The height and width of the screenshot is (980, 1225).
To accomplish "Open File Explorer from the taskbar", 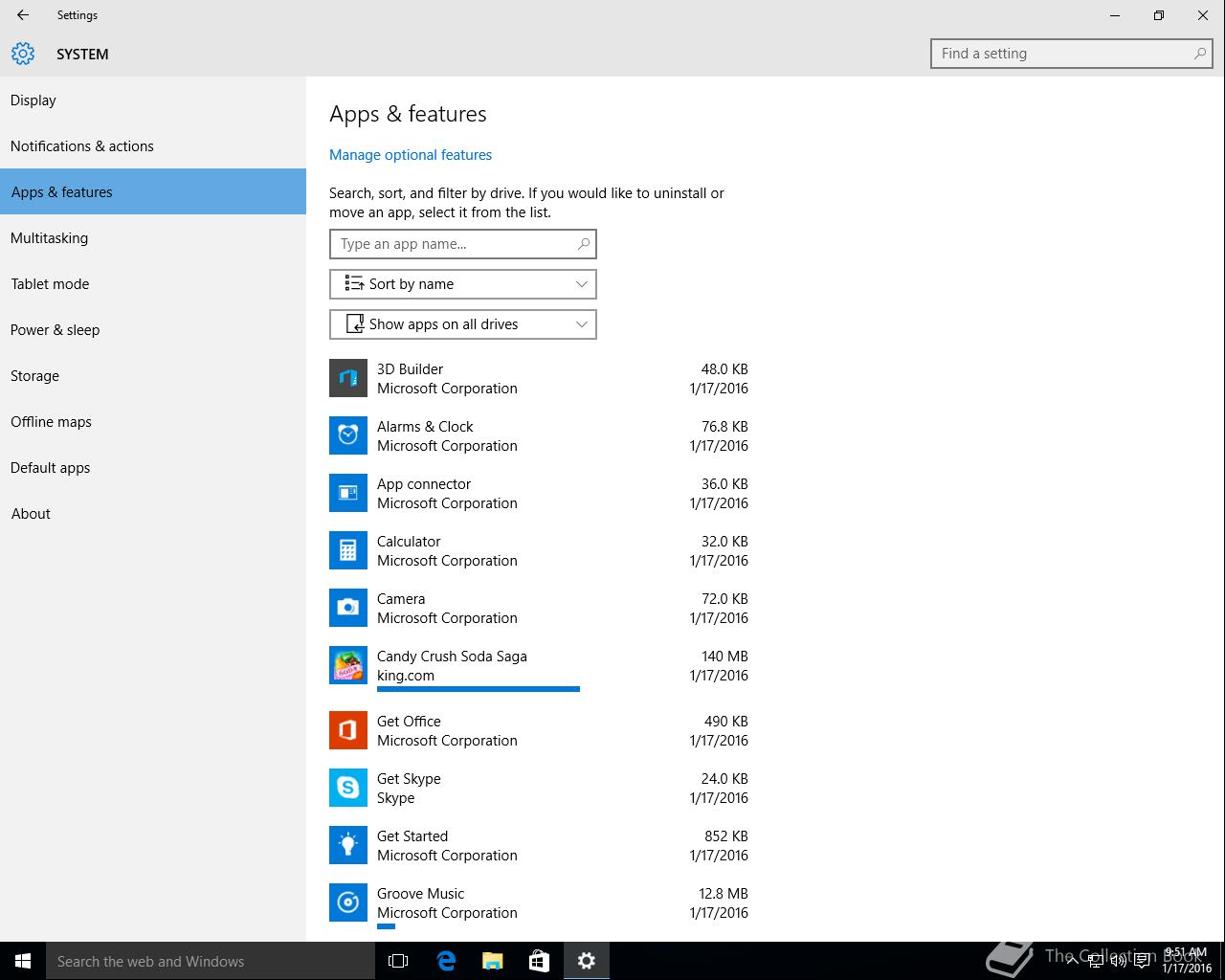I will click(x=493, y=961).
